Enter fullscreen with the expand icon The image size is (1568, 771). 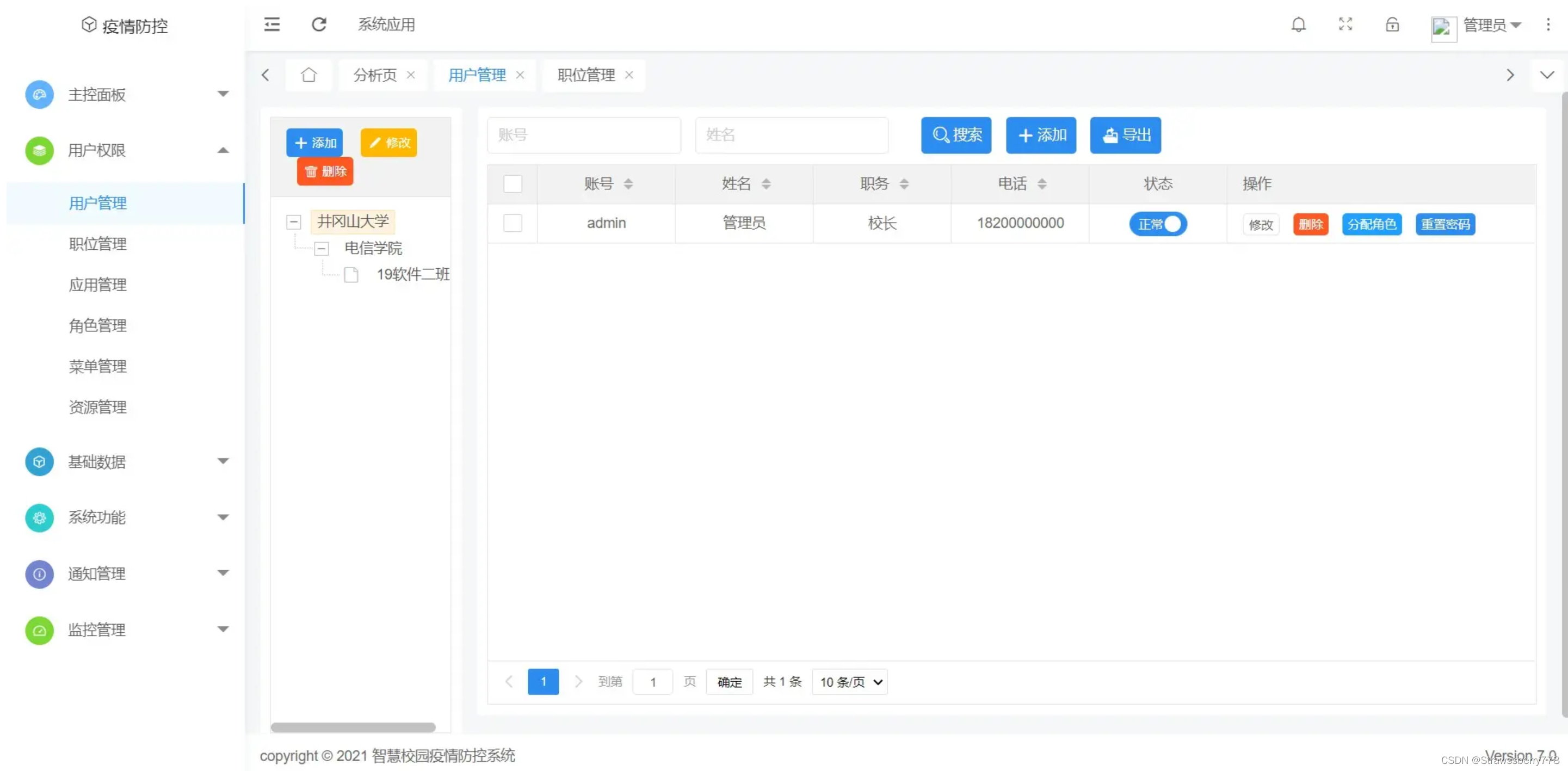point(1345,24)
